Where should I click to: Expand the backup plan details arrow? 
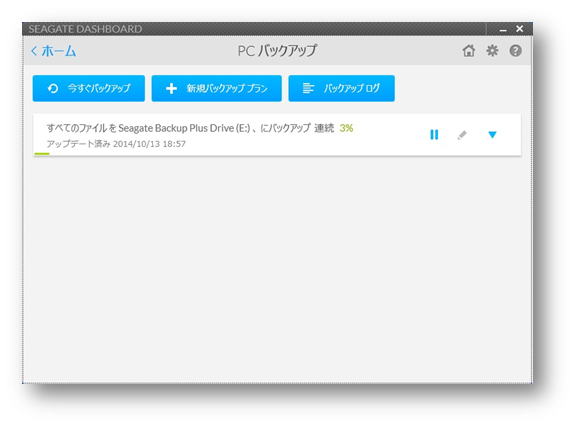(x=492, y=135)
